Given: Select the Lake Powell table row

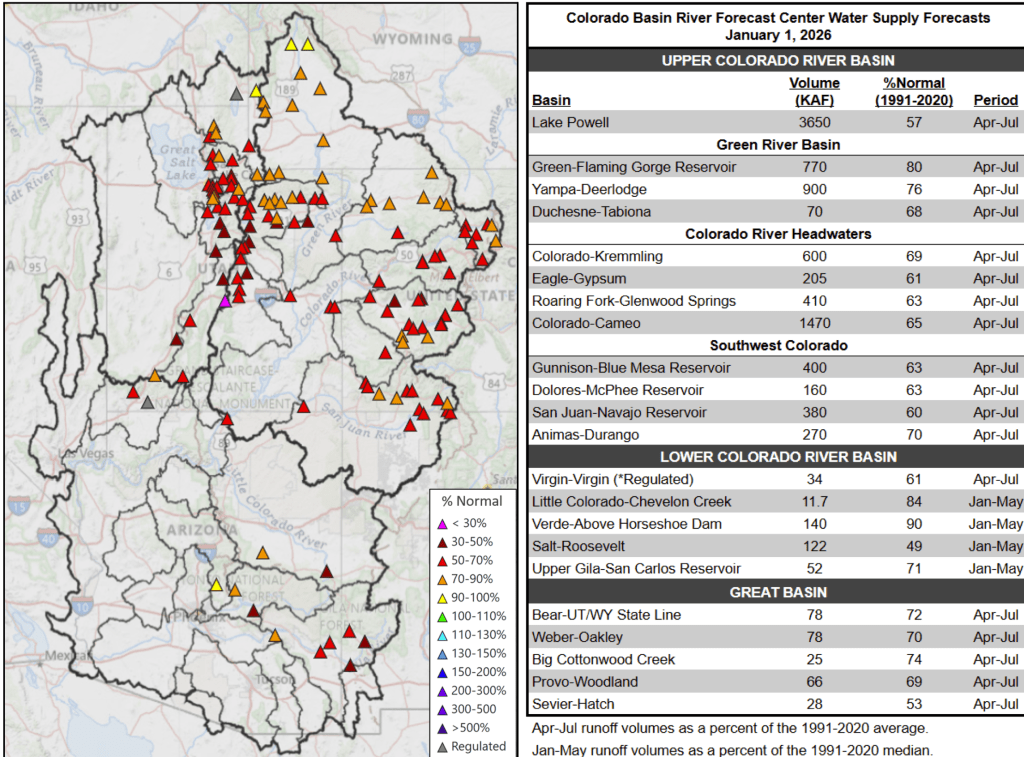Looking at the screenshot, I should click(x=777, y=123).
